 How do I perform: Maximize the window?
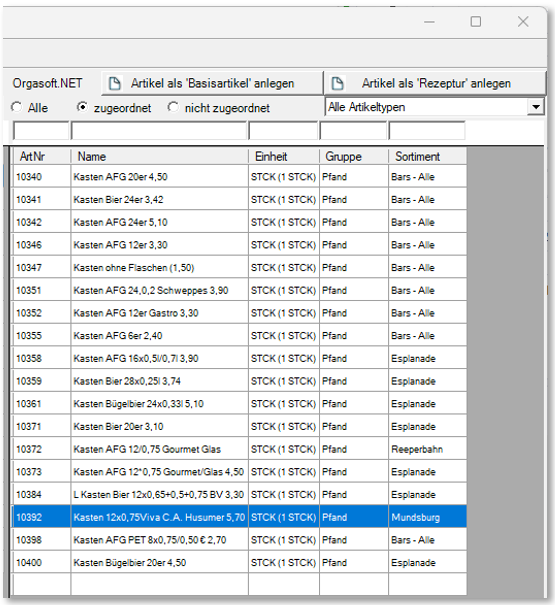point(475,22)
